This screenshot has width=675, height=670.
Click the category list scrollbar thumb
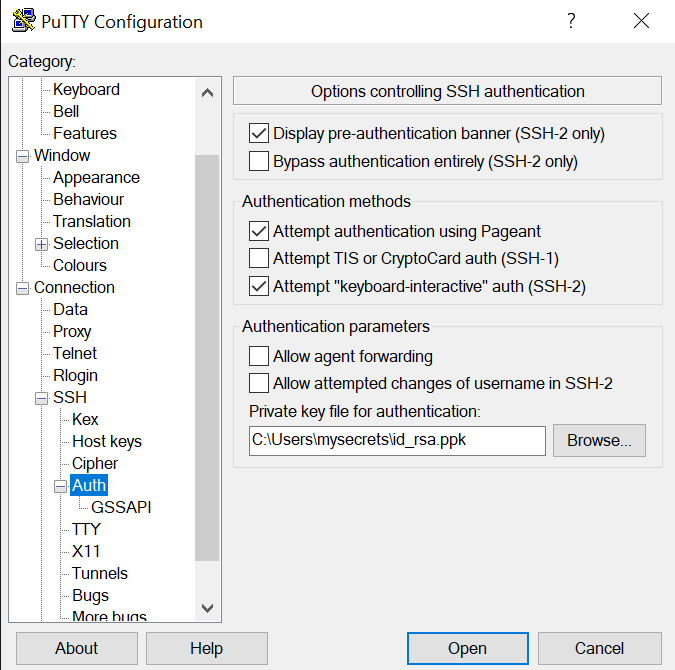tap(207, 357)
